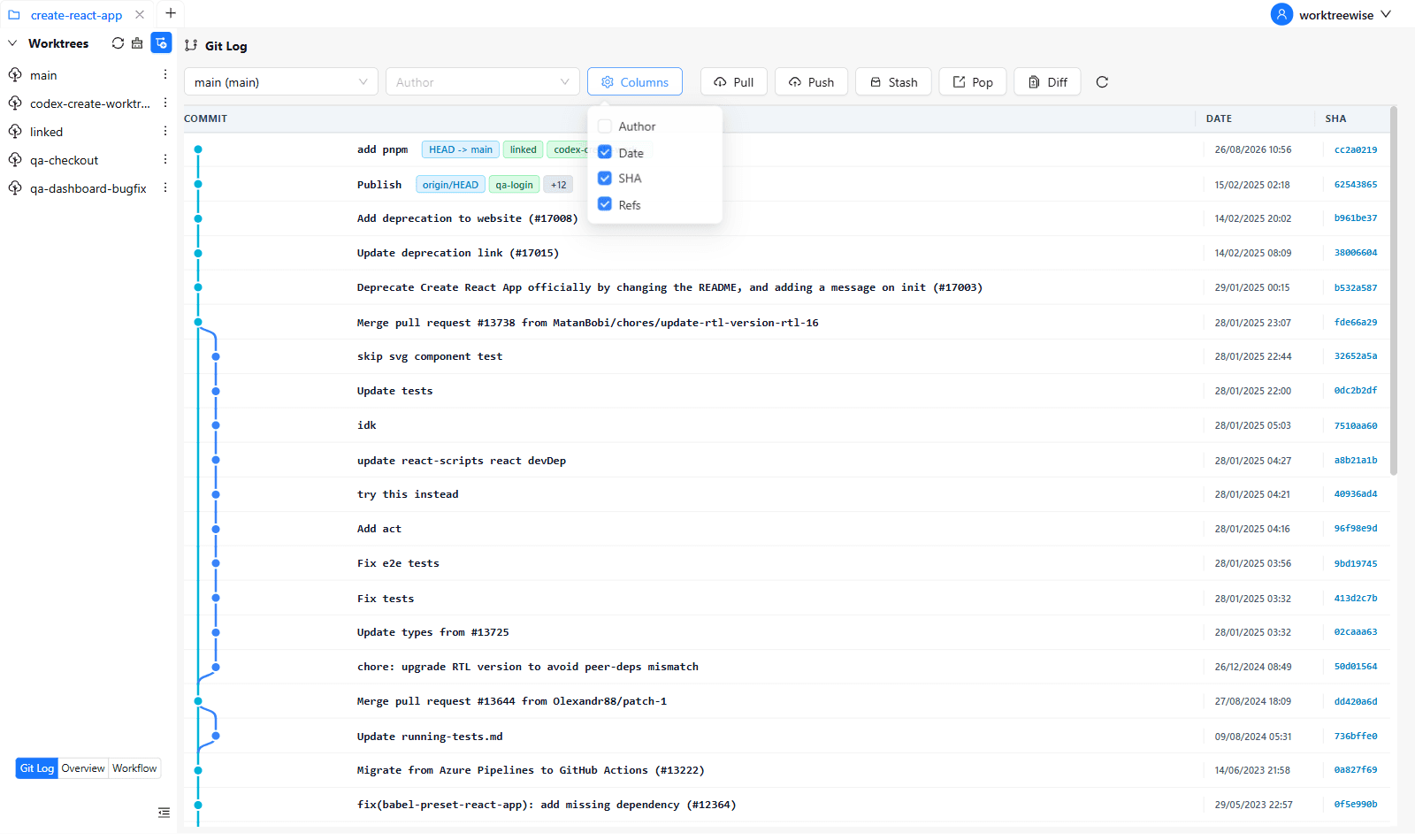
Task: Select the linked worktree
Action: click(46, 132)
